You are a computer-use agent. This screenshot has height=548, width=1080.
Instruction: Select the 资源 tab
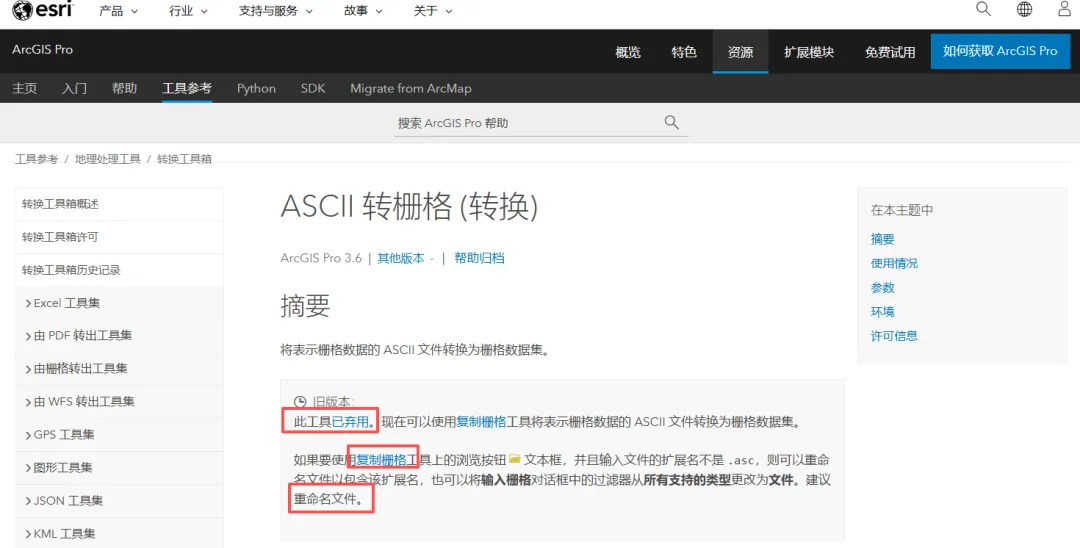click(x=740, y=52)
